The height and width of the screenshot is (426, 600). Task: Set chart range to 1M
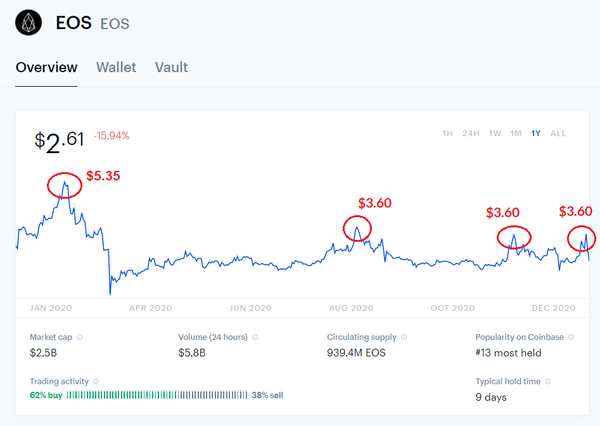tap(516, 134)
